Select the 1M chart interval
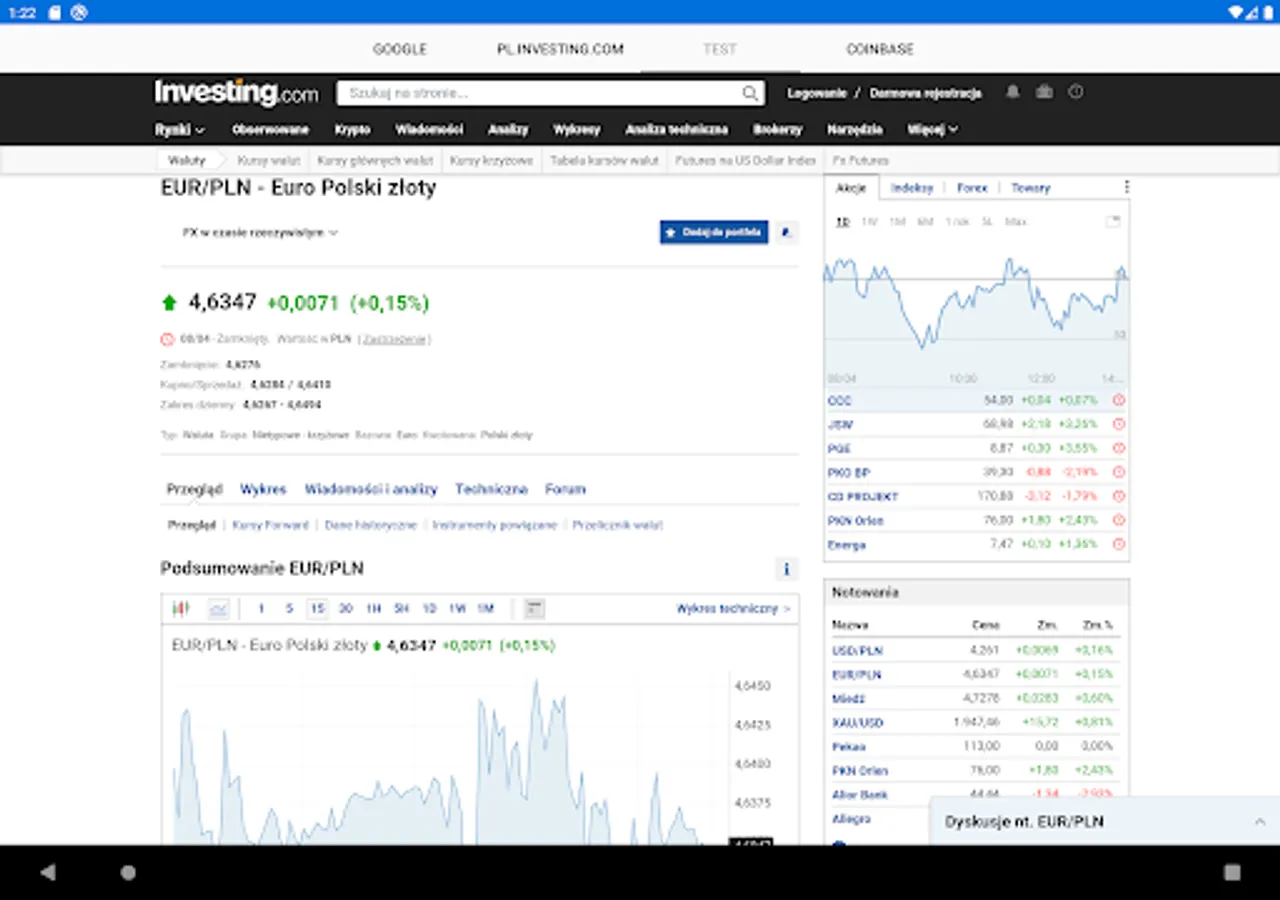 [485, 608]
